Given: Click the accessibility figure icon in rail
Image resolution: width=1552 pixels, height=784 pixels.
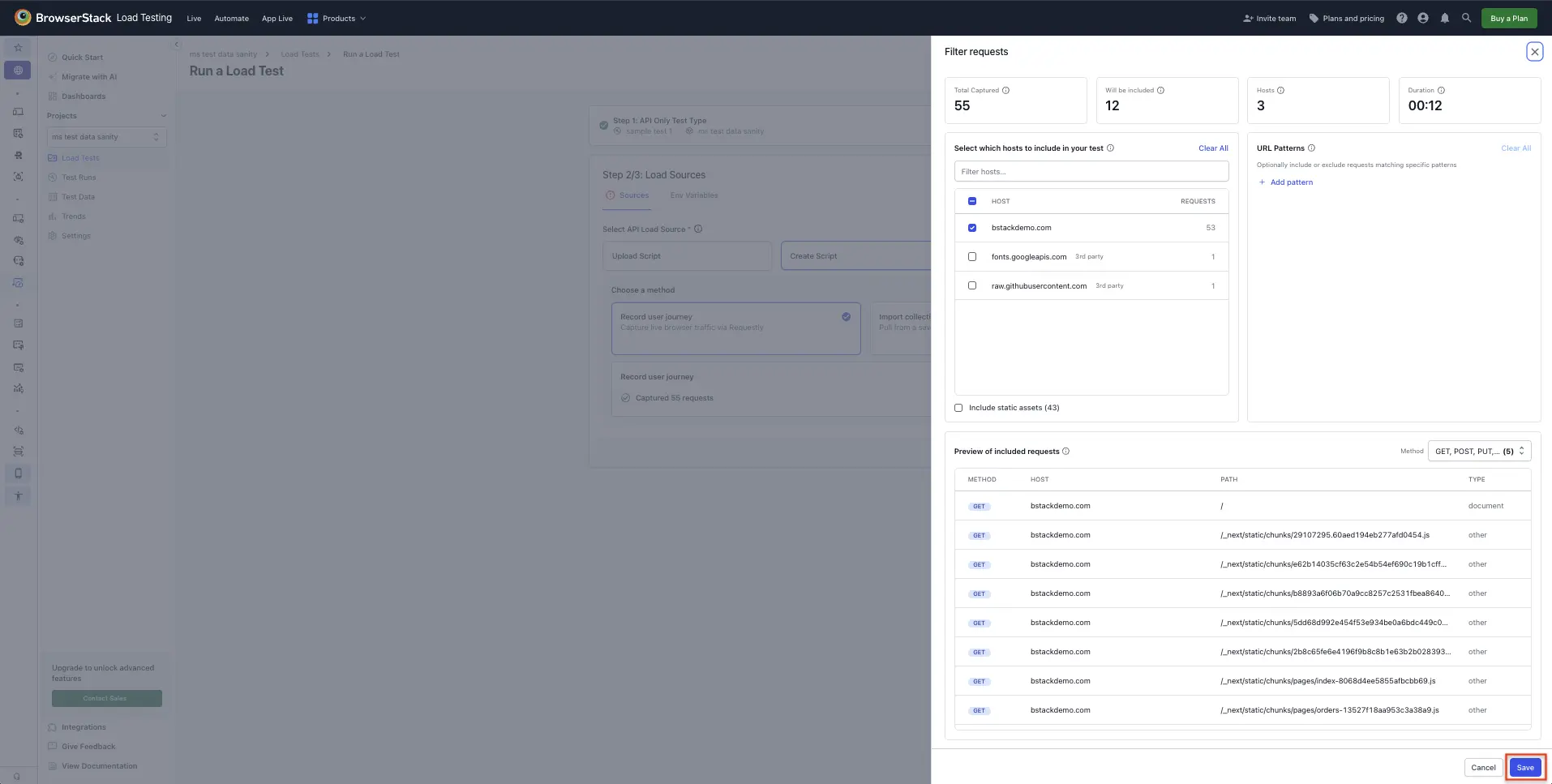Looking at the screenshot, I should (x=18, y=496).
